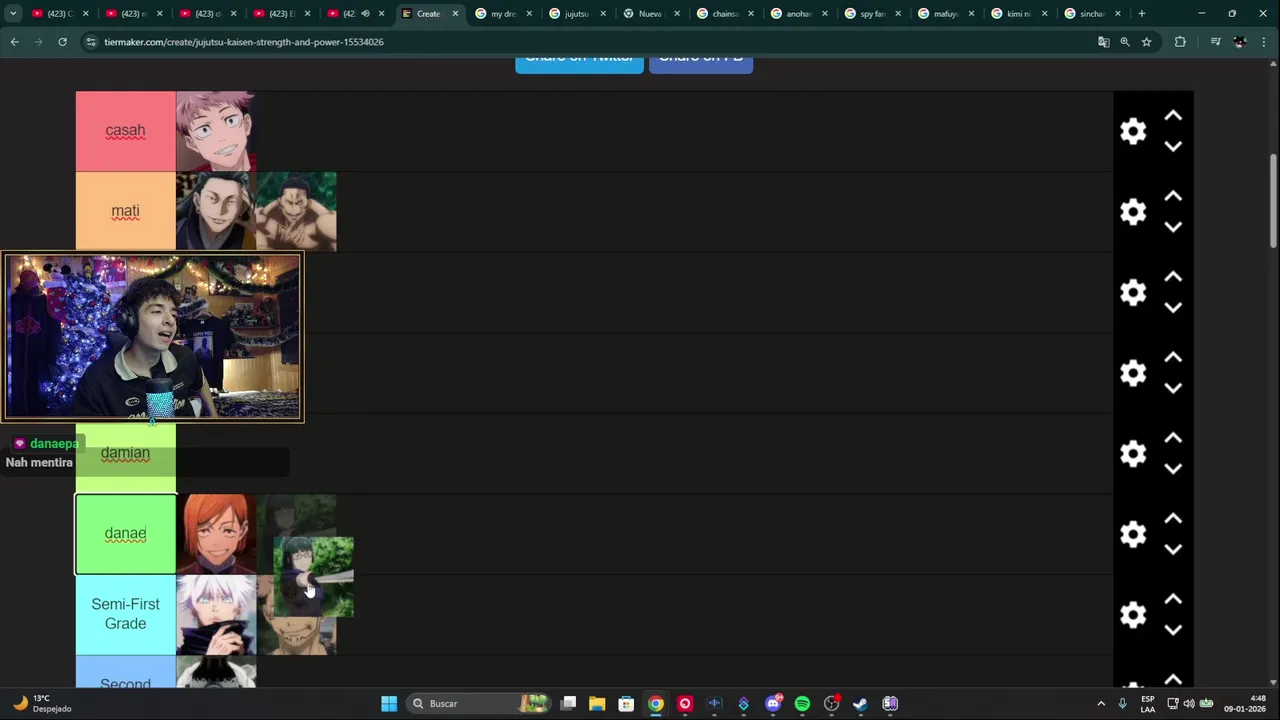
Task: Open translate page icon in address bar
Action: click(x=1104, y=42)
